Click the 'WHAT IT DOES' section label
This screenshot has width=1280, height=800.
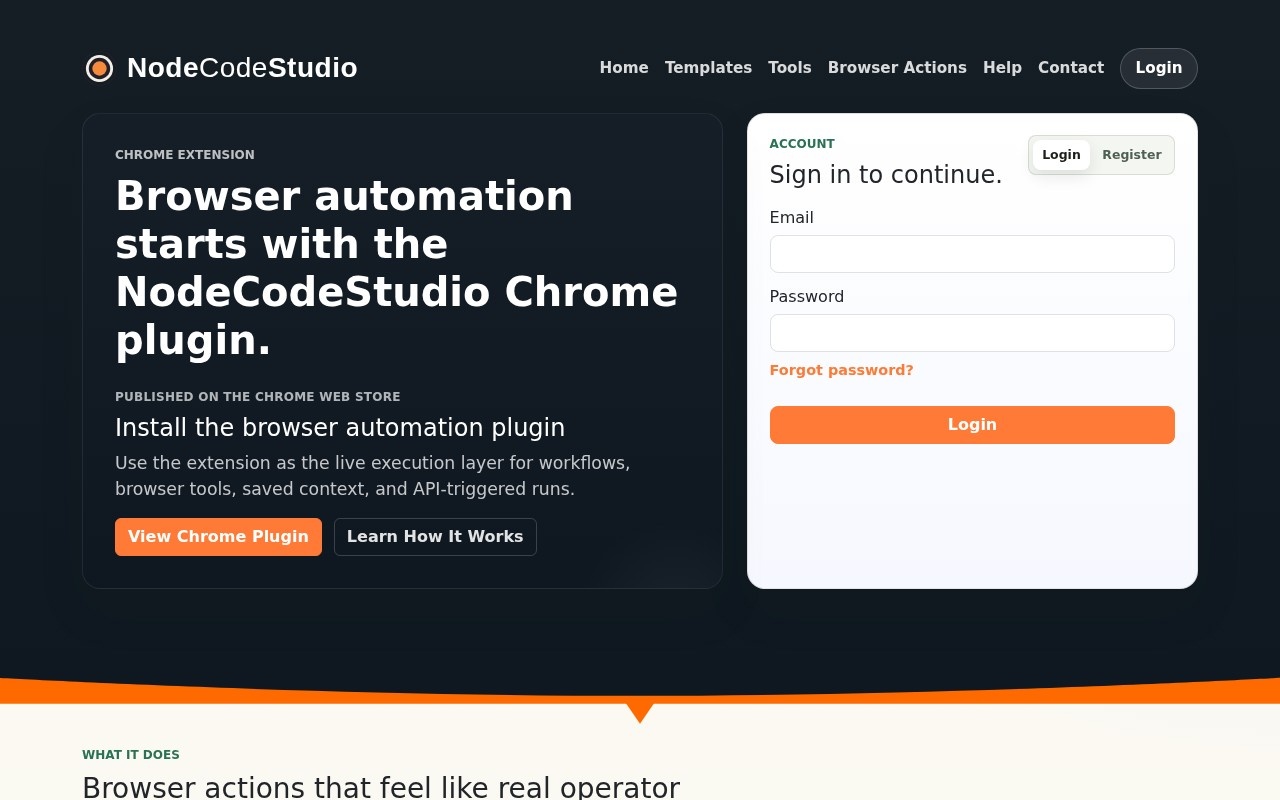131,755
